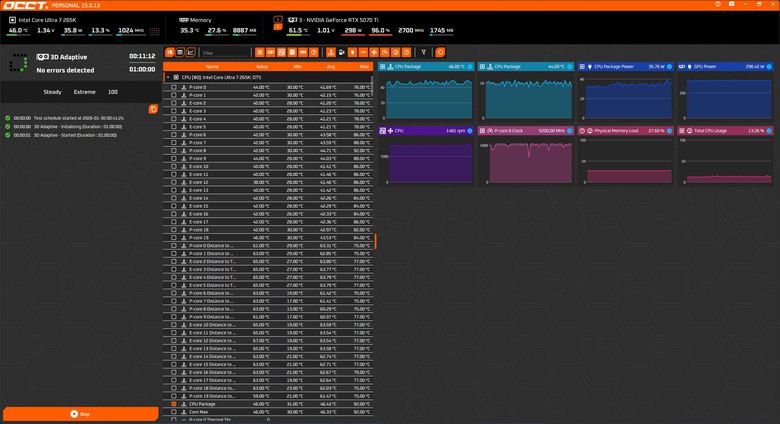
Task: Open help icon in title bar
Action: (x=718, y=4)
